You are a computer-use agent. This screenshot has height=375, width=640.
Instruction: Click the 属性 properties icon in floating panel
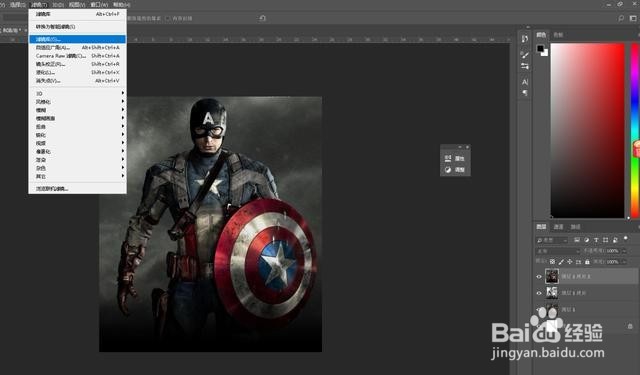coord(448,158)
